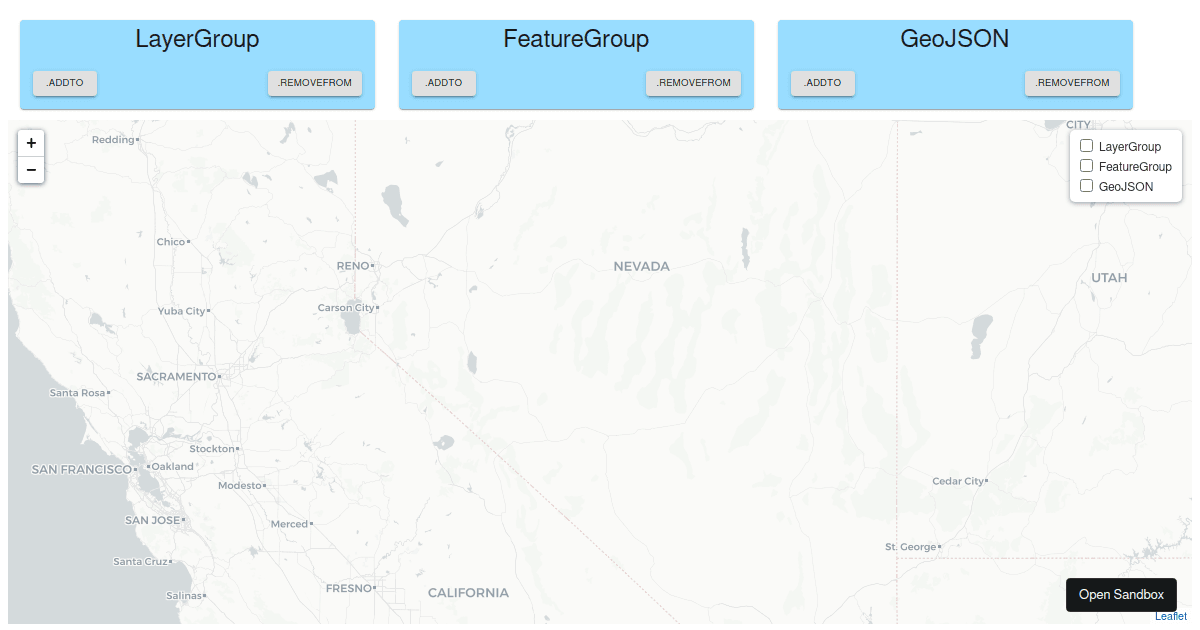
Task: Click the .REMOVEFROM button under FeatureGroup
Action: click(x=693, y=83)
